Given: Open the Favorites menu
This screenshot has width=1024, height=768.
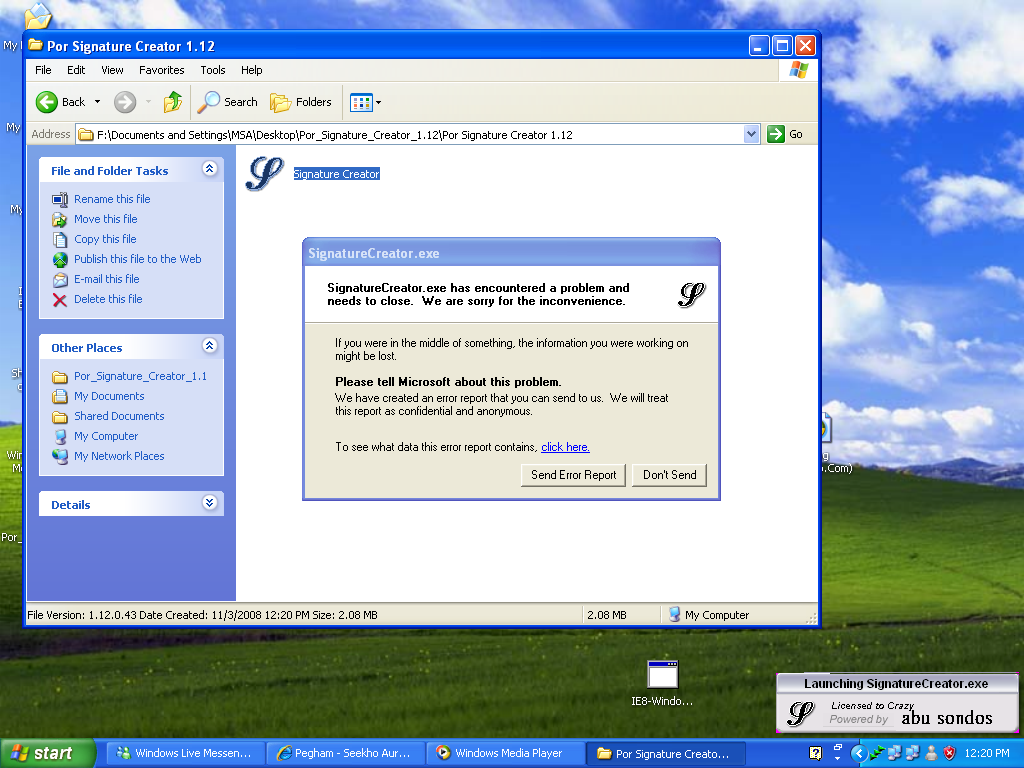Looking at the screenshot, I should [161, 70].
